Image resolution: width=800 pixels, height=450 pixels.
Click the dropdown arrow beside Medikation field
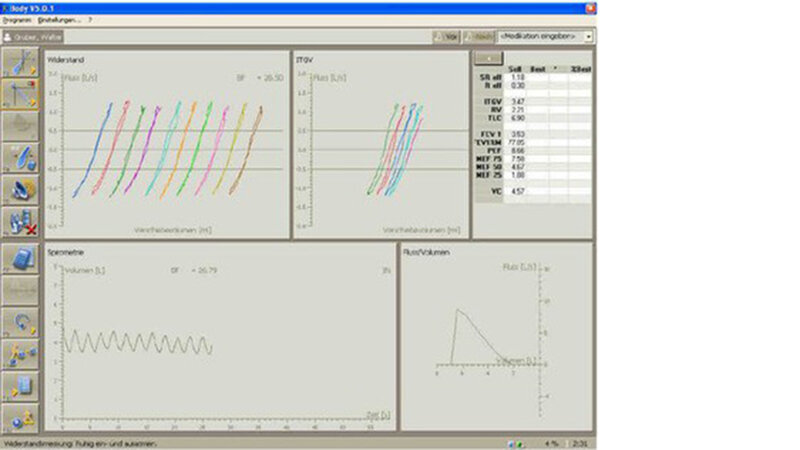point(588,36)
